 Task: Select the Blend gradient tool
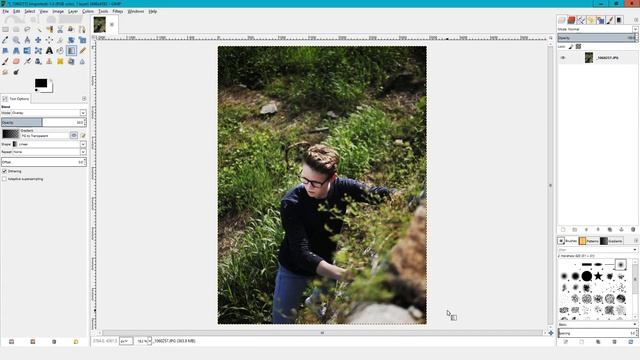[x=71, y=51]
